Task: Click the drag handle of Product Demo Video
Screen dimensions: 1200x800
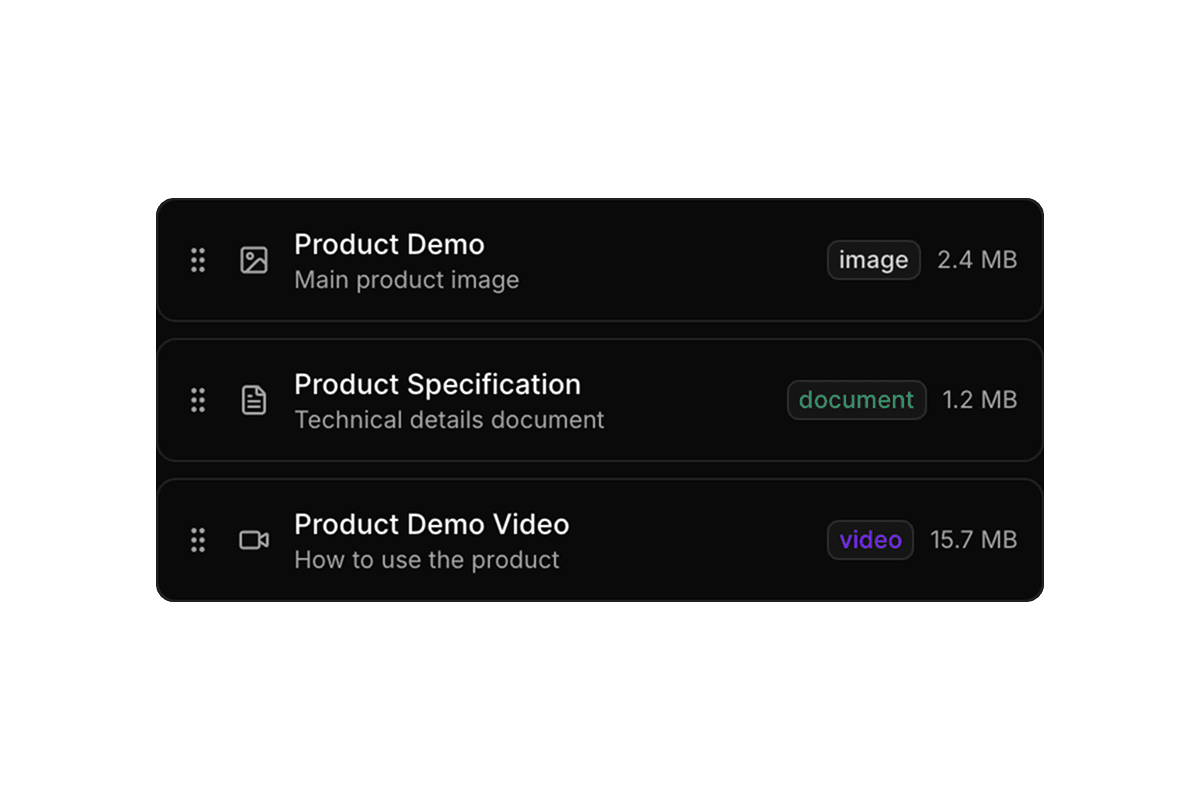Action: [x=198, y=540]
